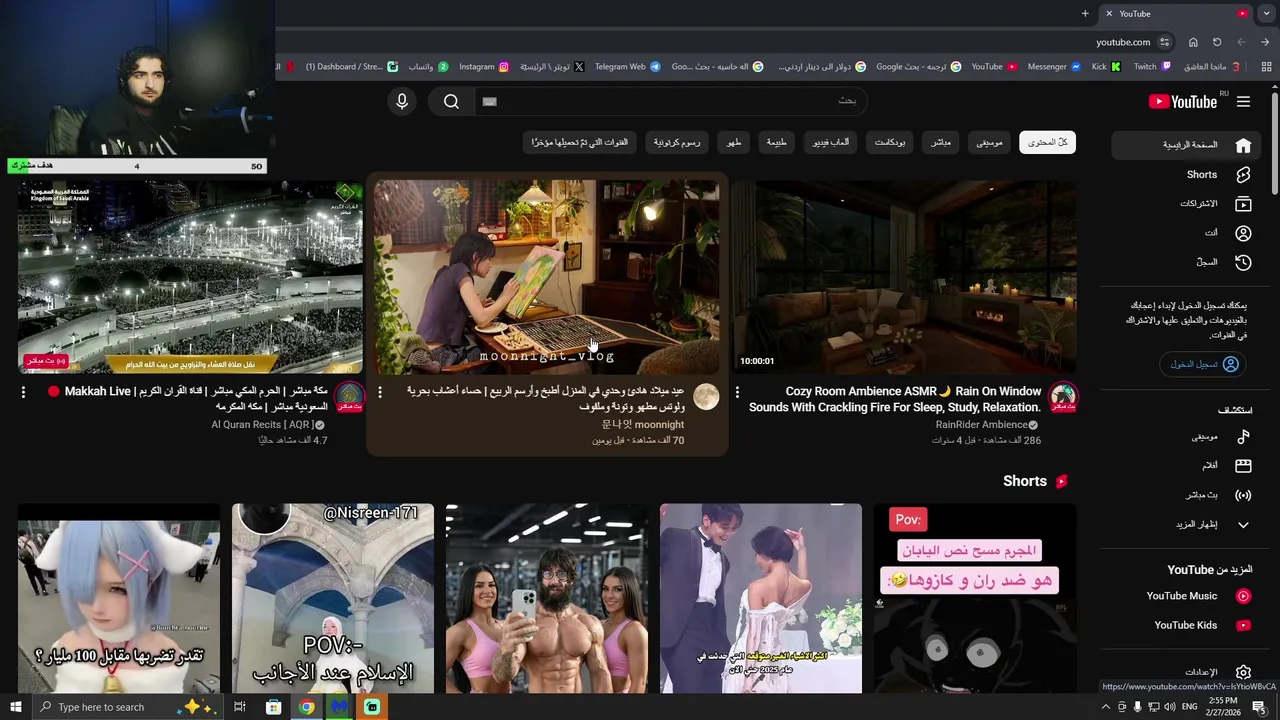This screenshot has width=1280, height=720.
Task: Open the tab search dropdown arrow
Action: [1266, 13]
